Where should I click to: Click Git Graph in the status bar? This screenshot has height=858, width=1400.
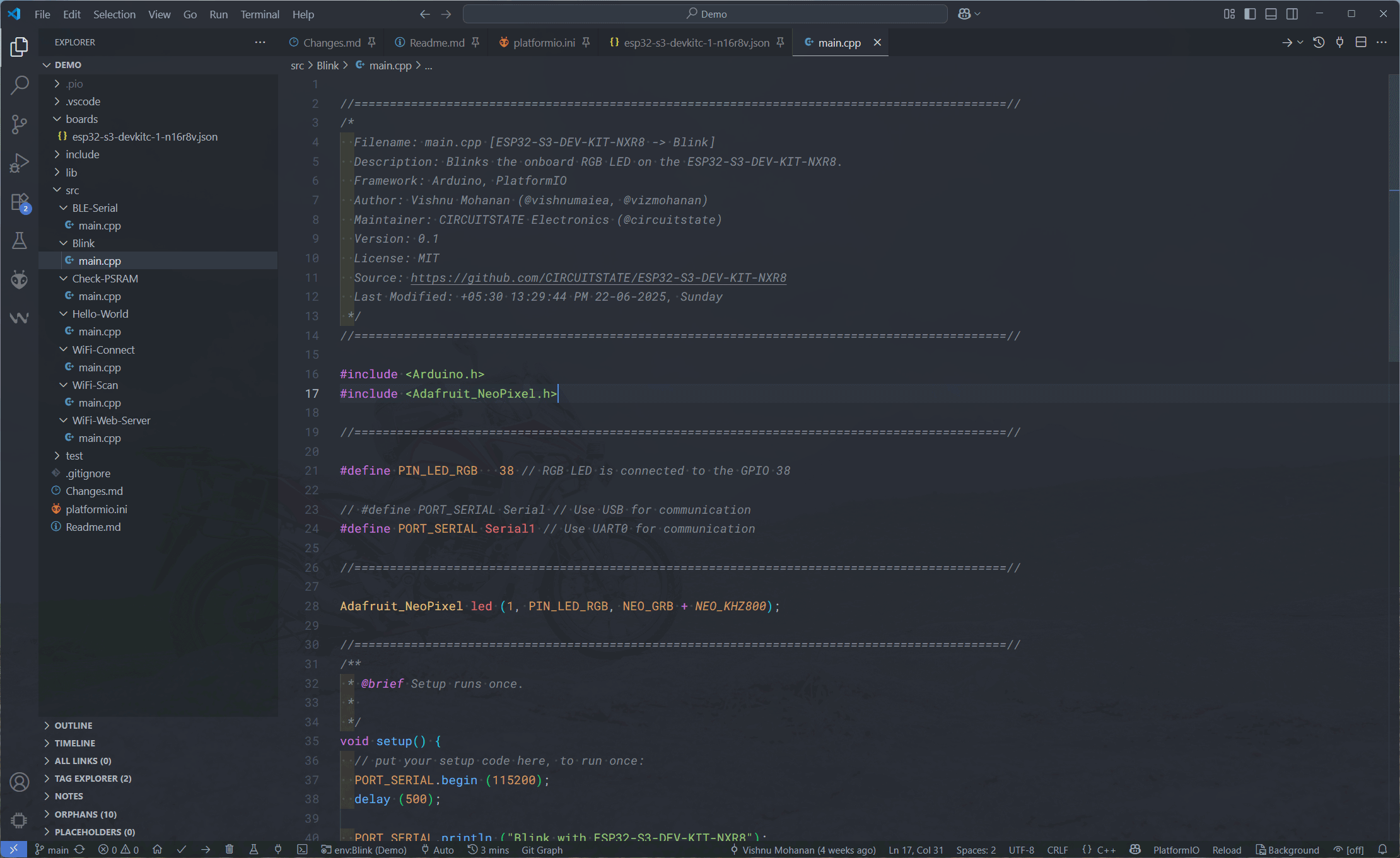click(x=542, y=850)
